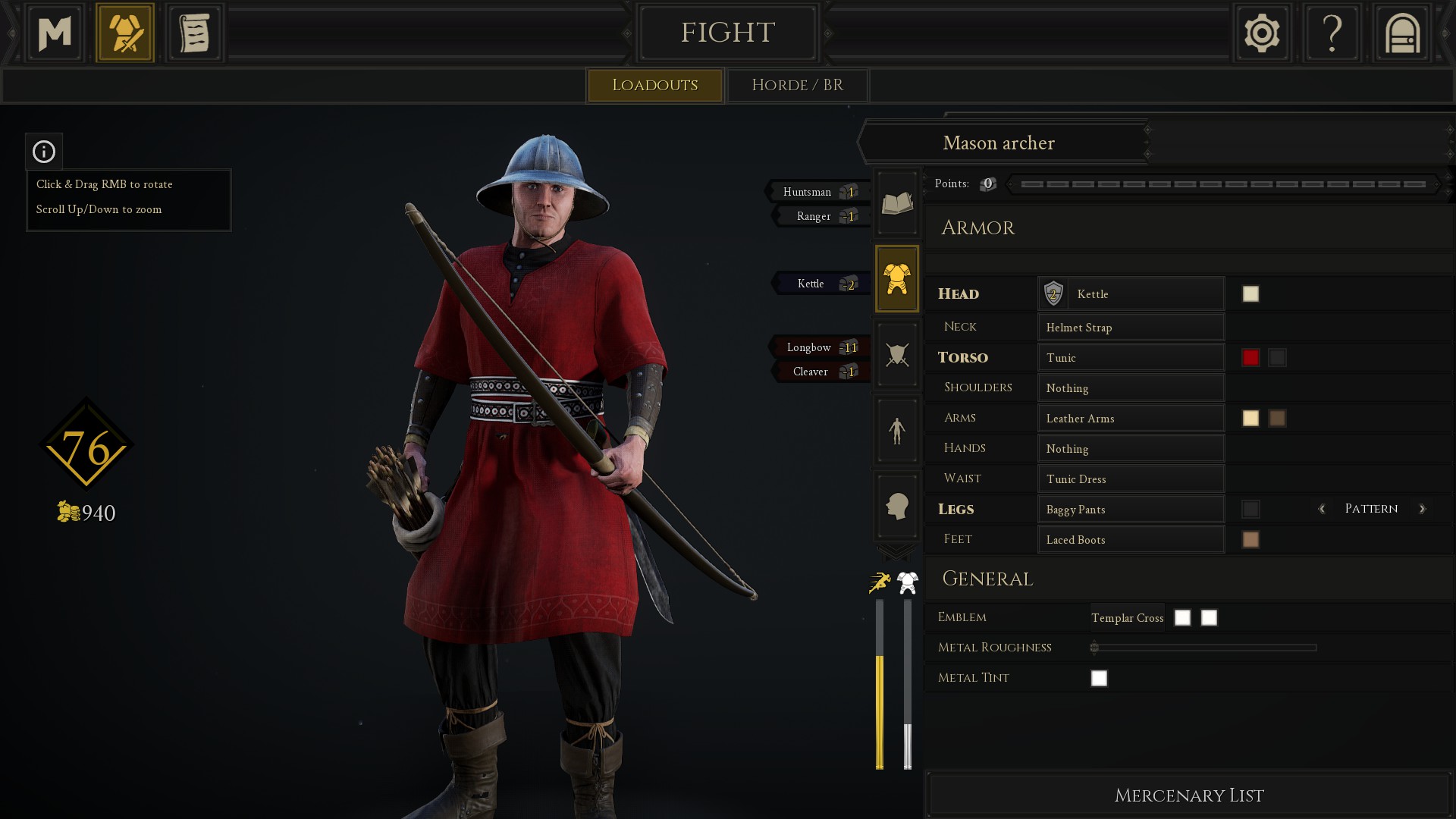Switch to the Loadouts tab
This screenshot has width=1456, height=819.
(654, 85)
